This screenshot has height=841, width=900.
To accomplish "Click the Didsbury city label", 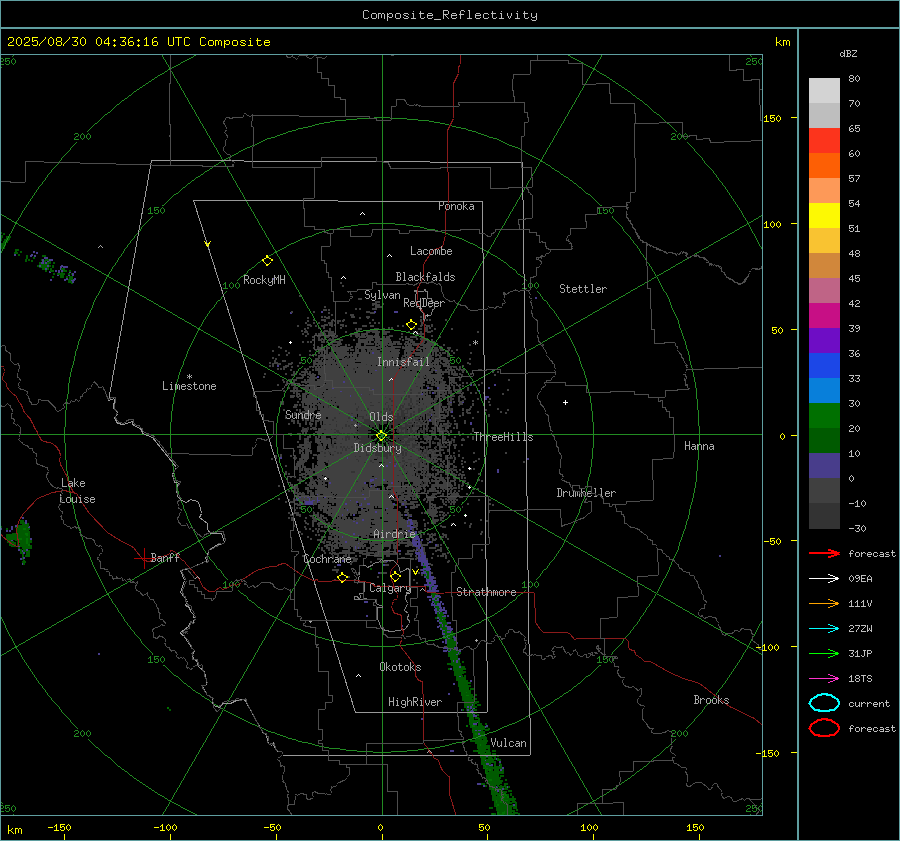I will pyautogui.click(x=377, y=448).
